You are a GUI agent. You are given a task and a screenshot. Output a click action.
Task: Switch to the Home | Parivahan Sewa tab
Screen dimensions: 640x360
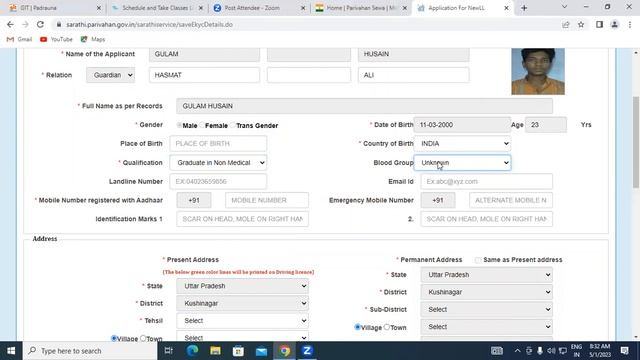click(361, 8)
